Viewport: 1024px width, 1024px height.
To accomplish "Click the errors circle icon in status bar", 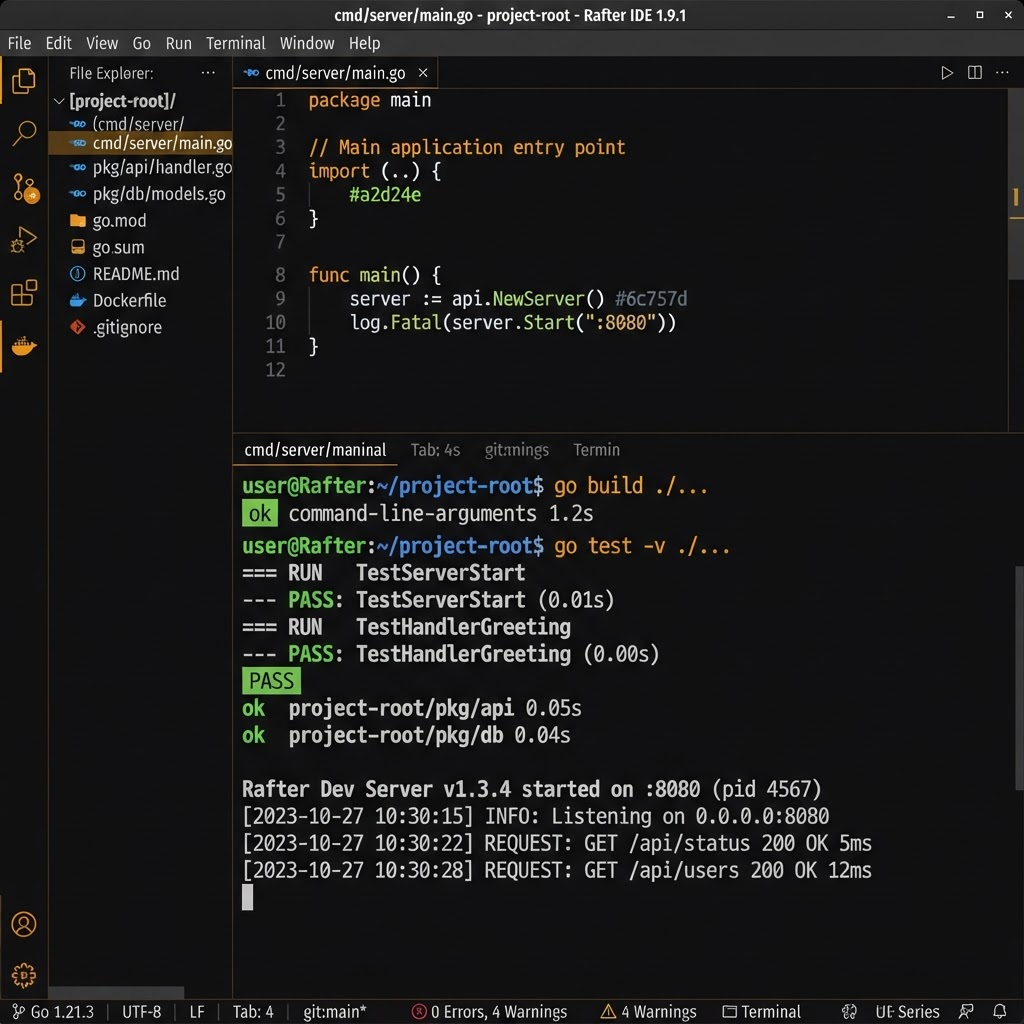I will coord(419,1012).
